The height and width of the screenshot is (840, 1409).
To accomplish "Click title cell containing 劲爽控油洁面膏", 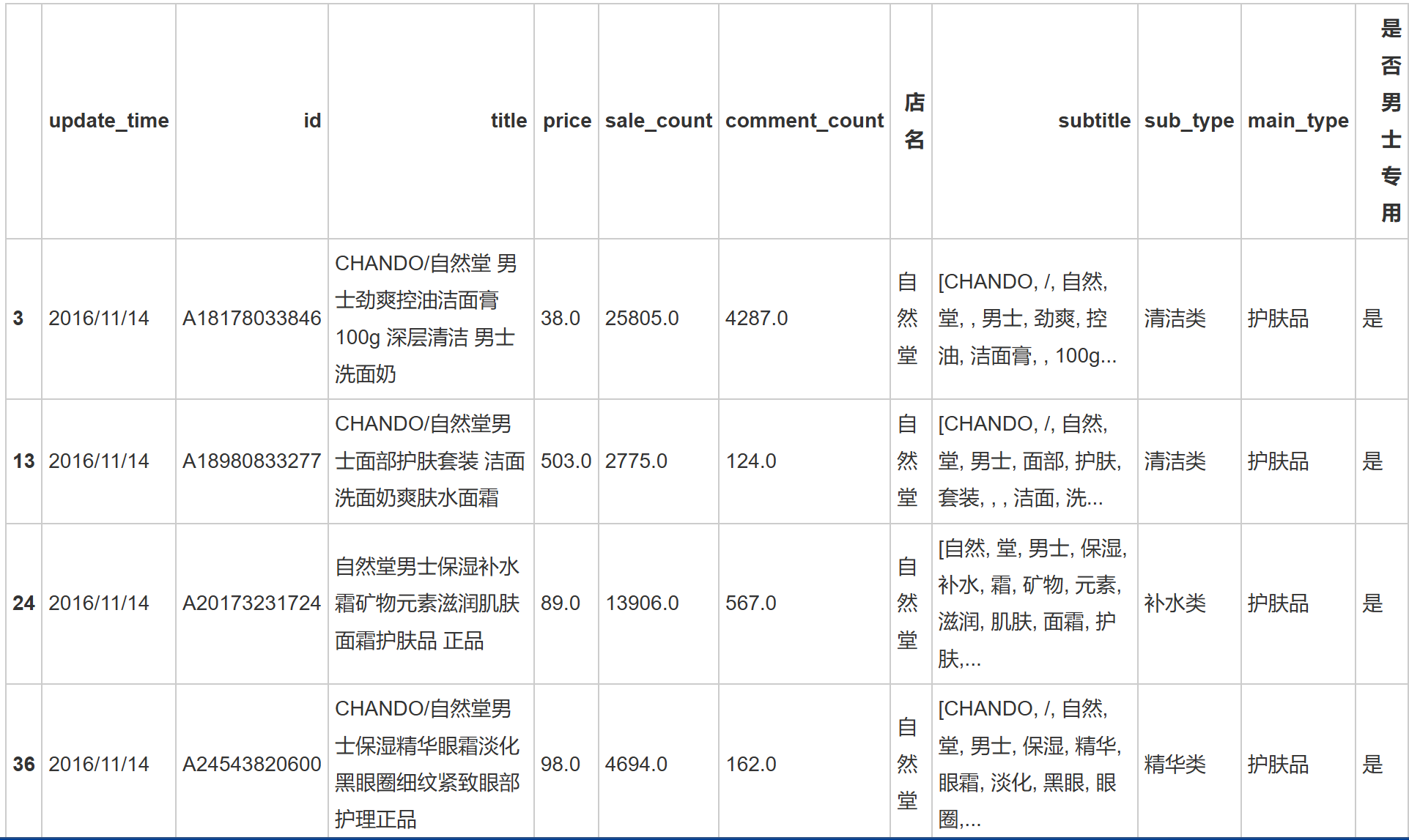I will tap(431, 319).
